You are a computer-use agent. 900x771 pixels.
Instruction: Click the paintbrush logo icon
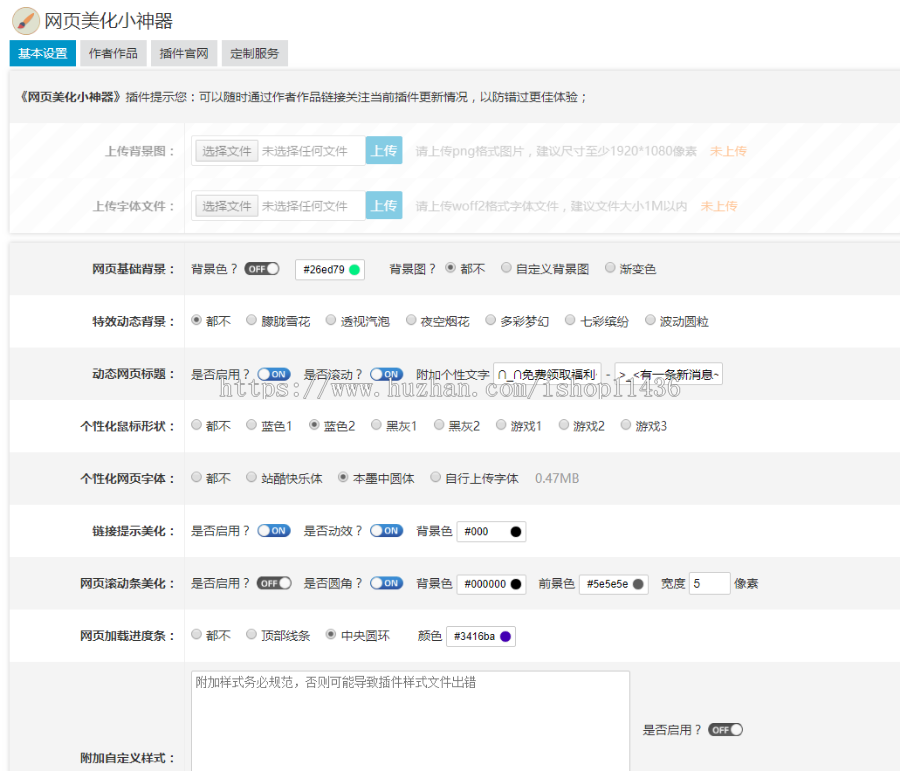tap(24, 21)
